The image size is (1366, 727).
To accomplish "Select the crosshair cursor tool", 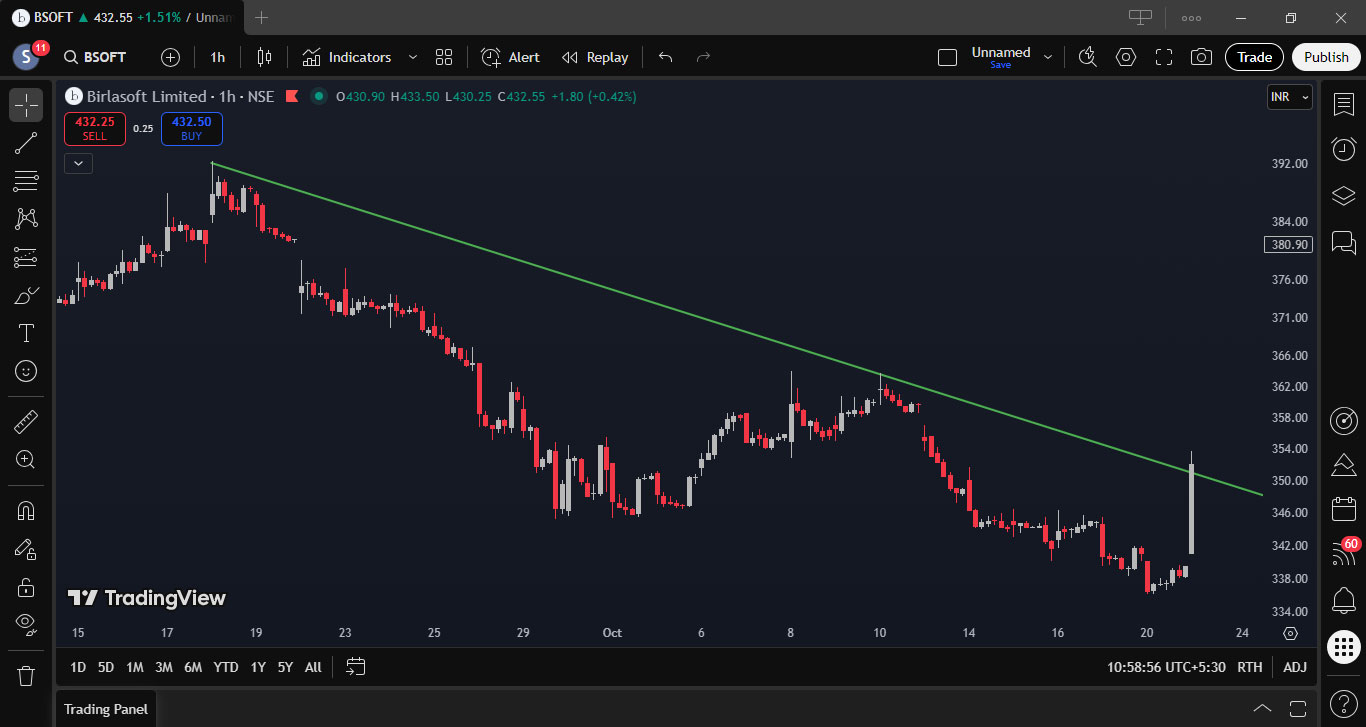I will (x=26, y=105).
